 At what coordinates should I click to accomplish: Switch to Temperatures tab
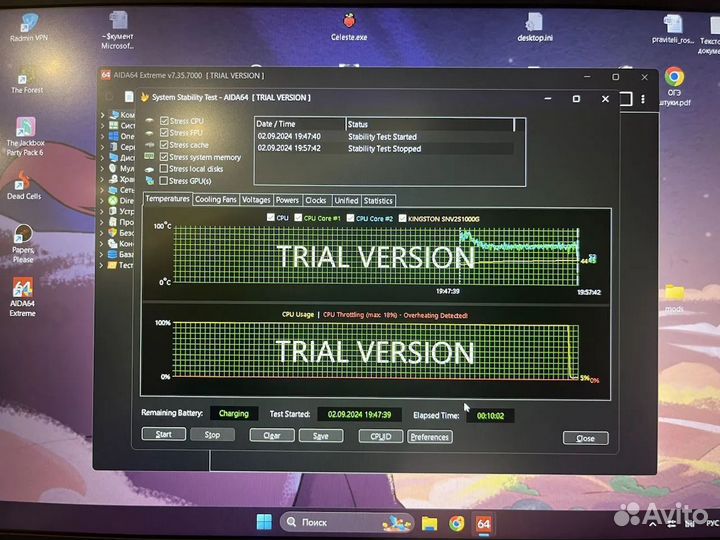[167, 199]
